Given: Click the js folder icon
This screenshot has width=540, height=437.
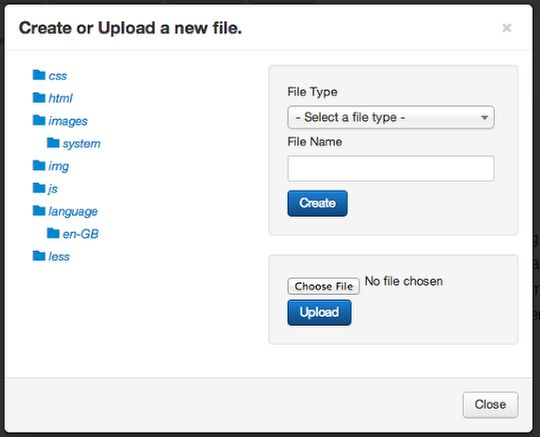Looking at the screenshot, I should point(39,188).
